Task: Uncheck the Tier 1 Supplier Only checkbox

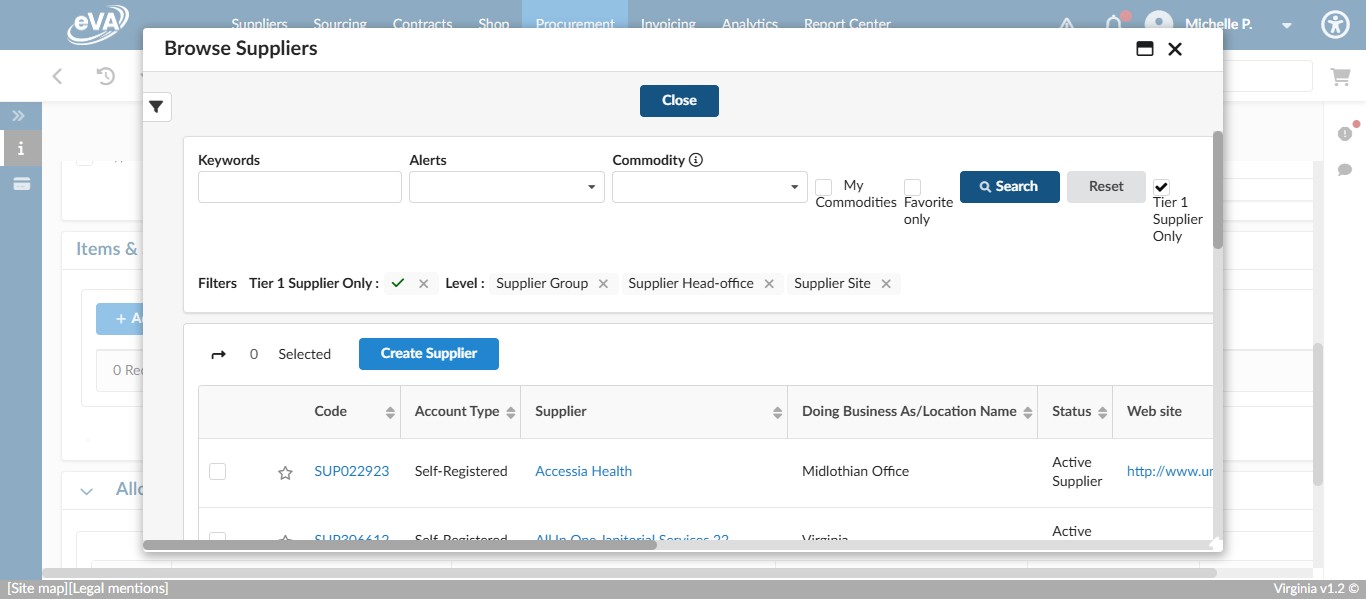Action: pyautogui.click(x=1161, y=186)
